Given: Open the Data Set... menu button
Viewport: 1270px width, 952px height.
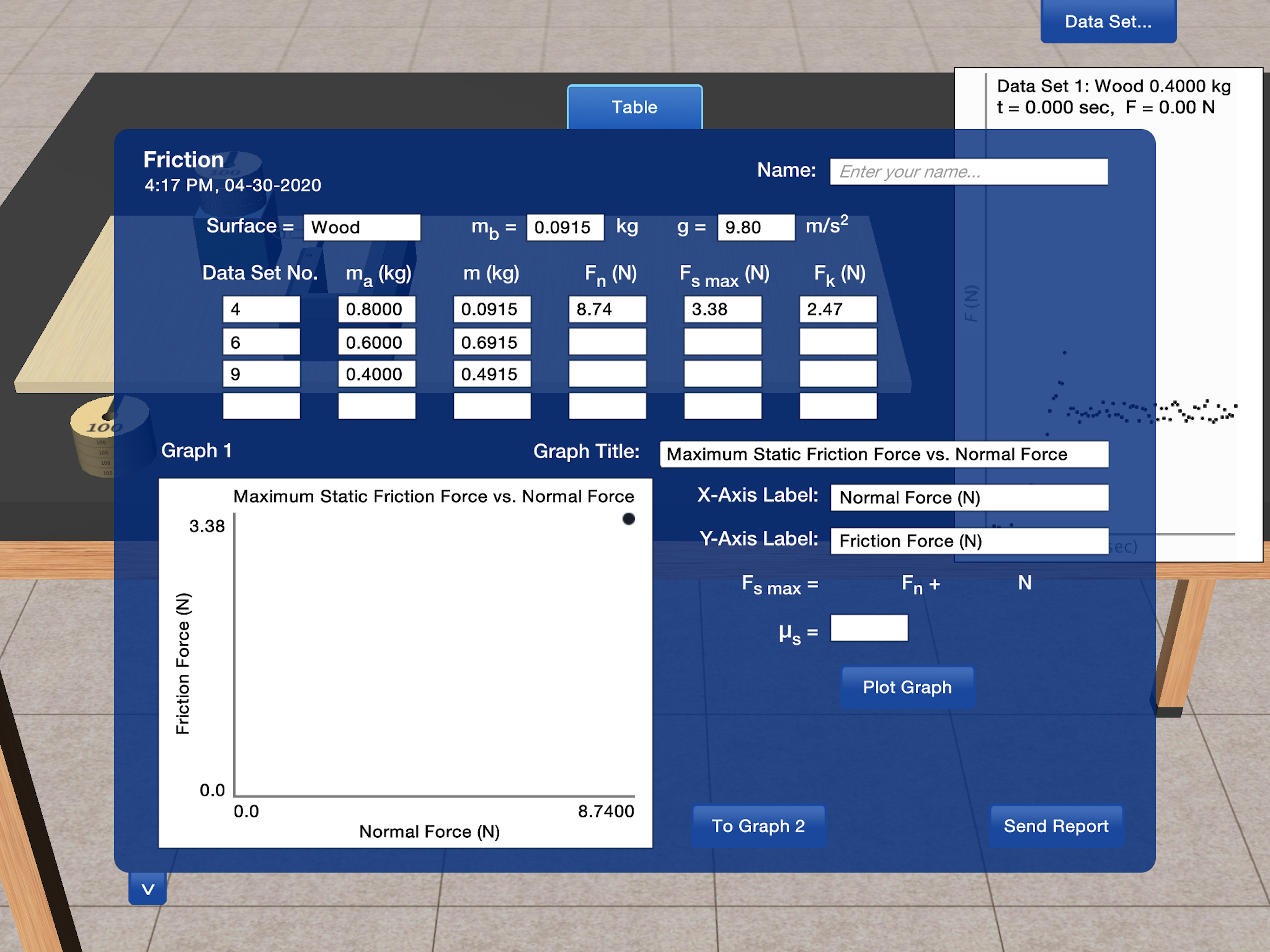Looking at the screenshot, I should click(1108, 21).
